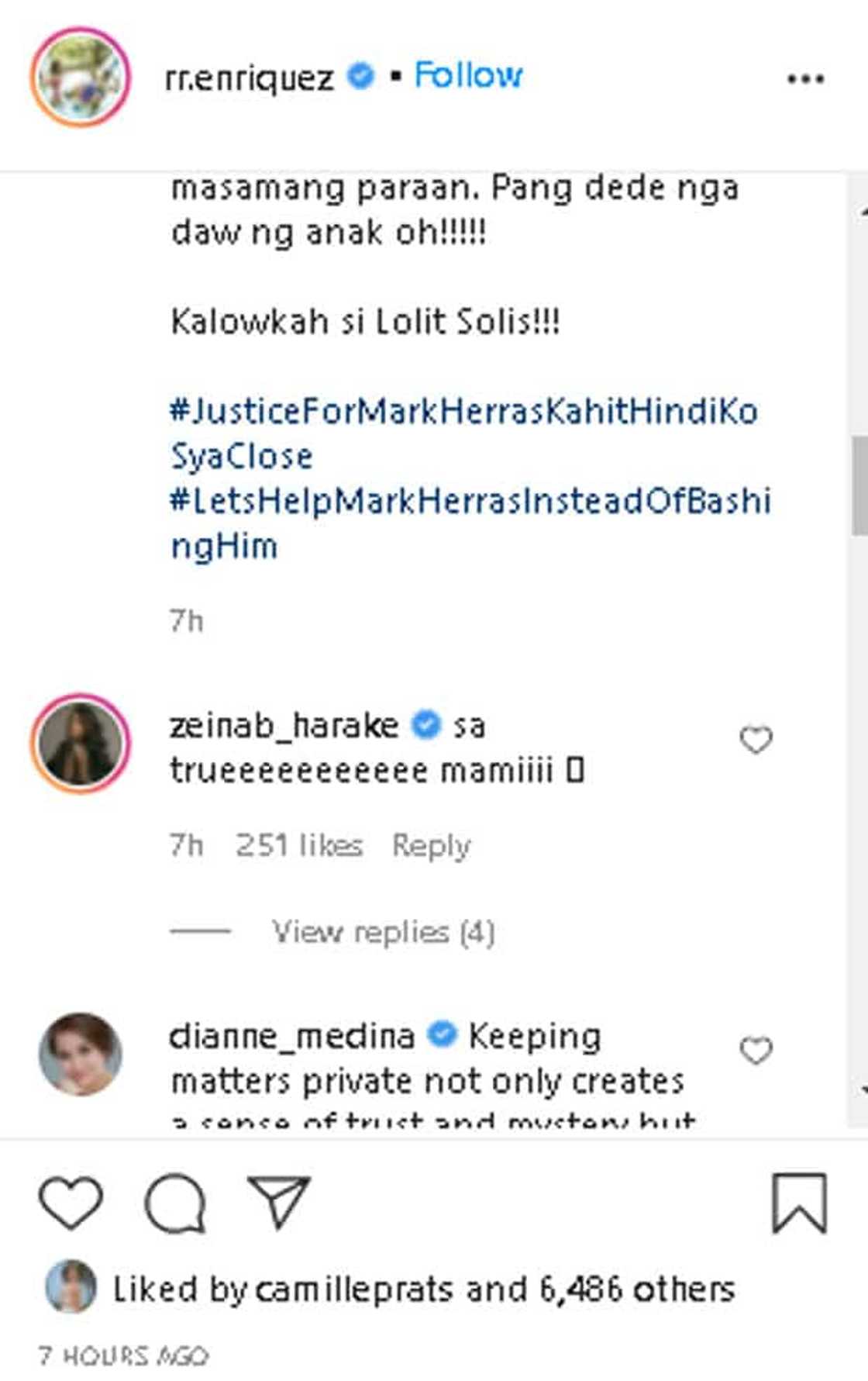Like the post with the heart icon
This screenshot has width=868, height=1381.
(x=71, y=1203)
